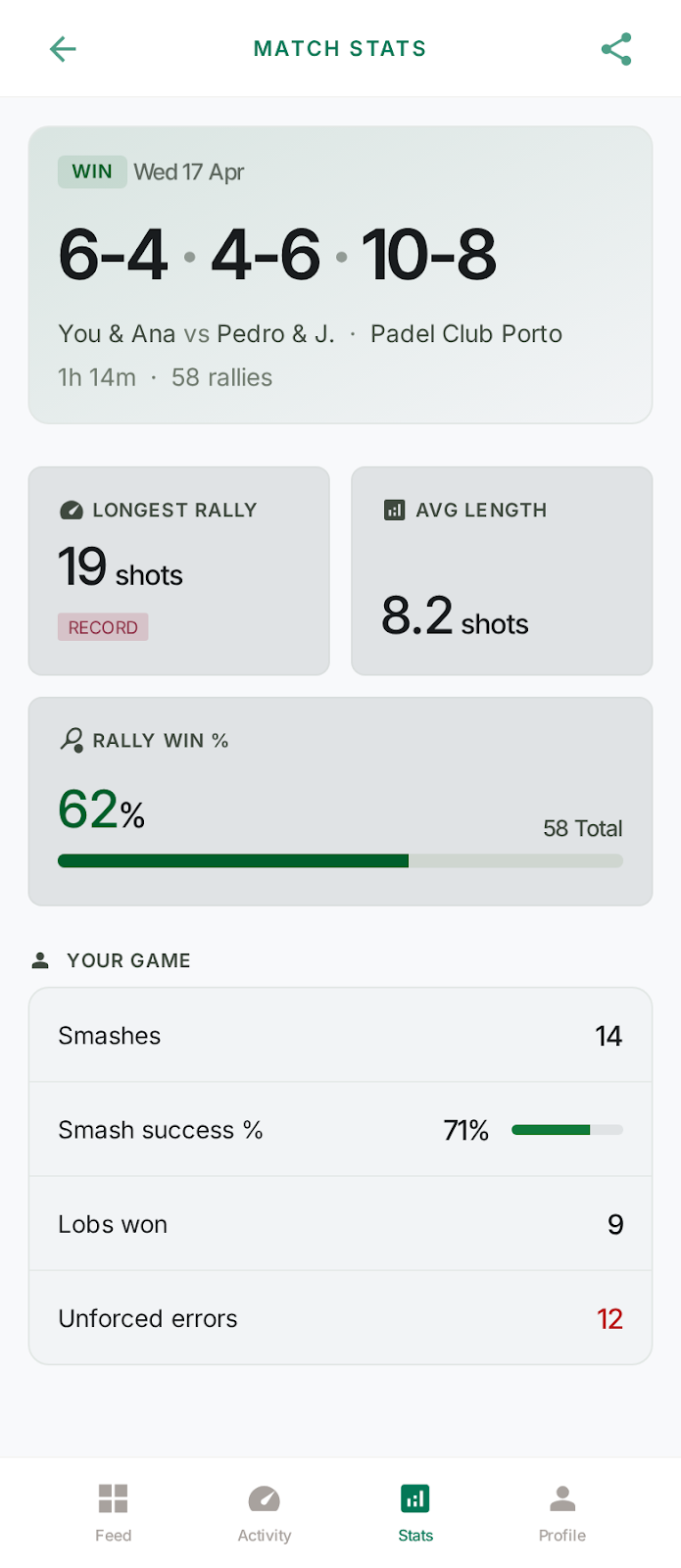The image size is (681, 1568).
Task: Click the Smash success progress bar
Action: (566, 1129)
